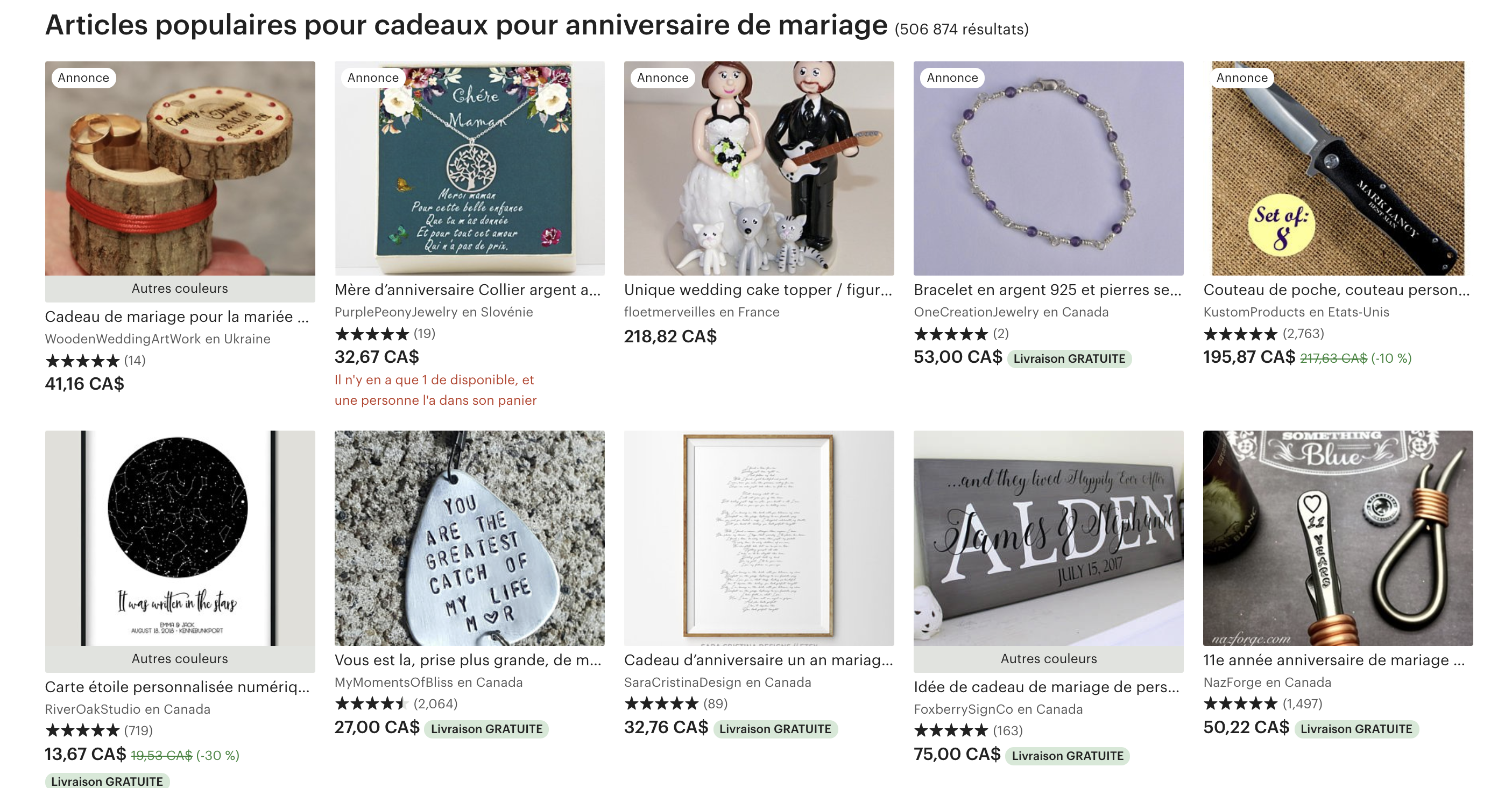Open the framed vows print image
The width and height of the screenshot is (1512, 788).
[759, 538]
